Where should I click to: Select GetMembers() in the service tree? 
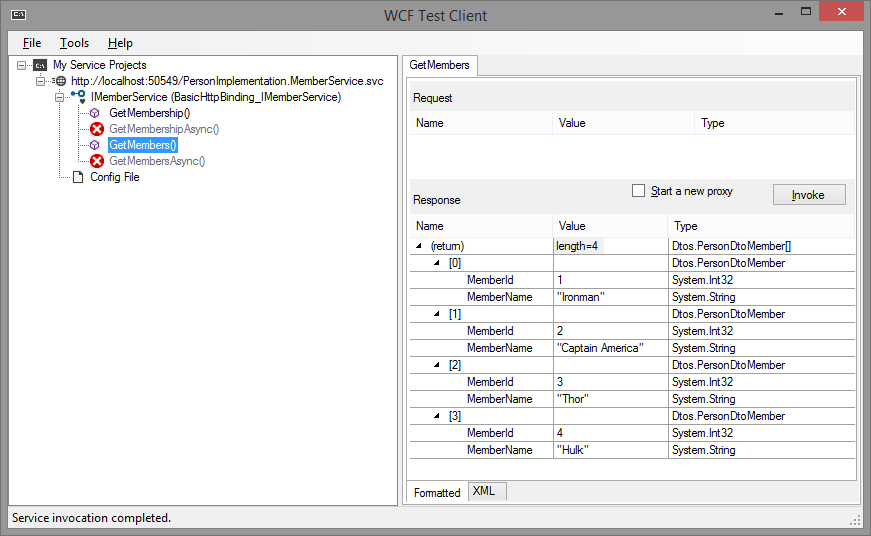point(143,145)
